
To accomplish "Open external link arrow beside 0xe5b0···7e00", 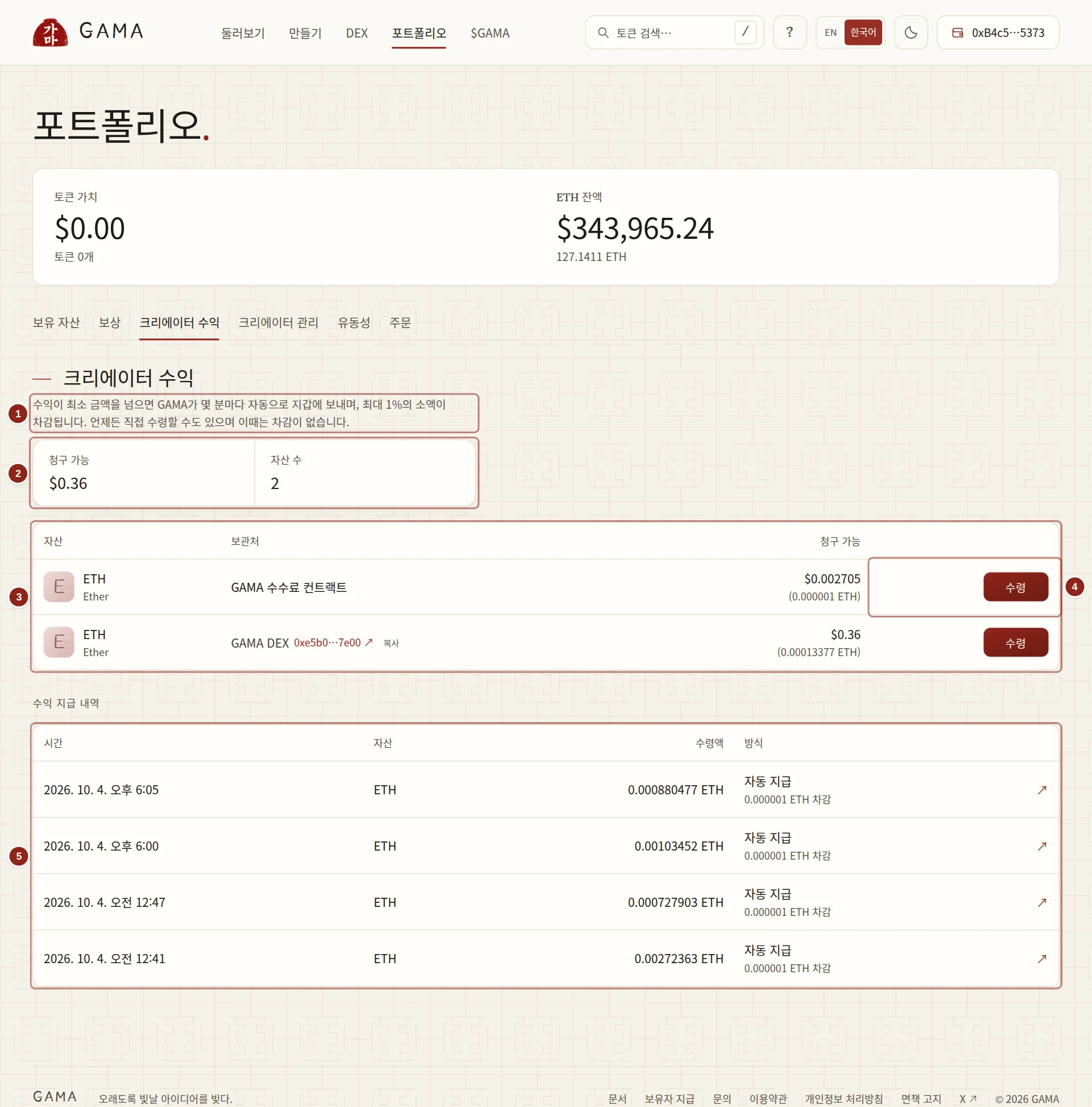I will [x=369, y=642].
